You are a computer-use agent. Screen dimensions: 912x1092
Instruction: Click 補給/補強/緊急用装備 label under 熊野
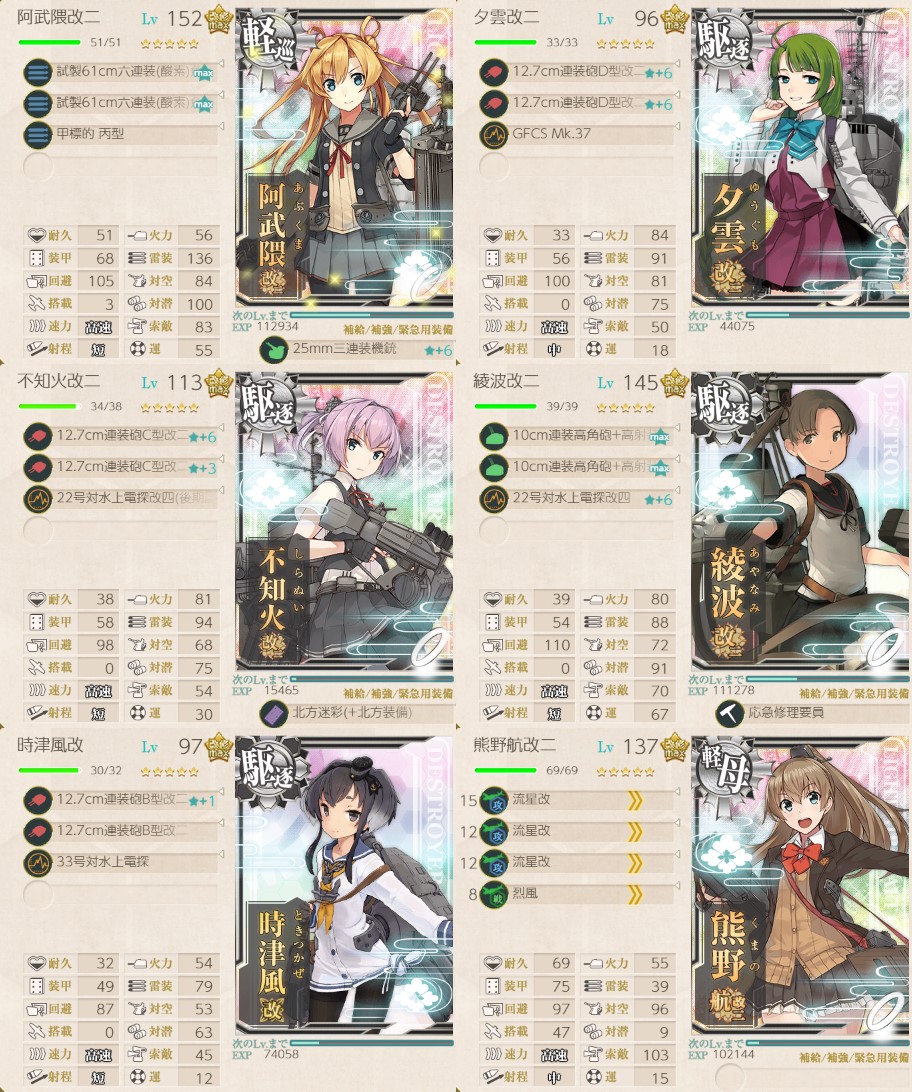pyautogui.click(x=854, y=1057)
